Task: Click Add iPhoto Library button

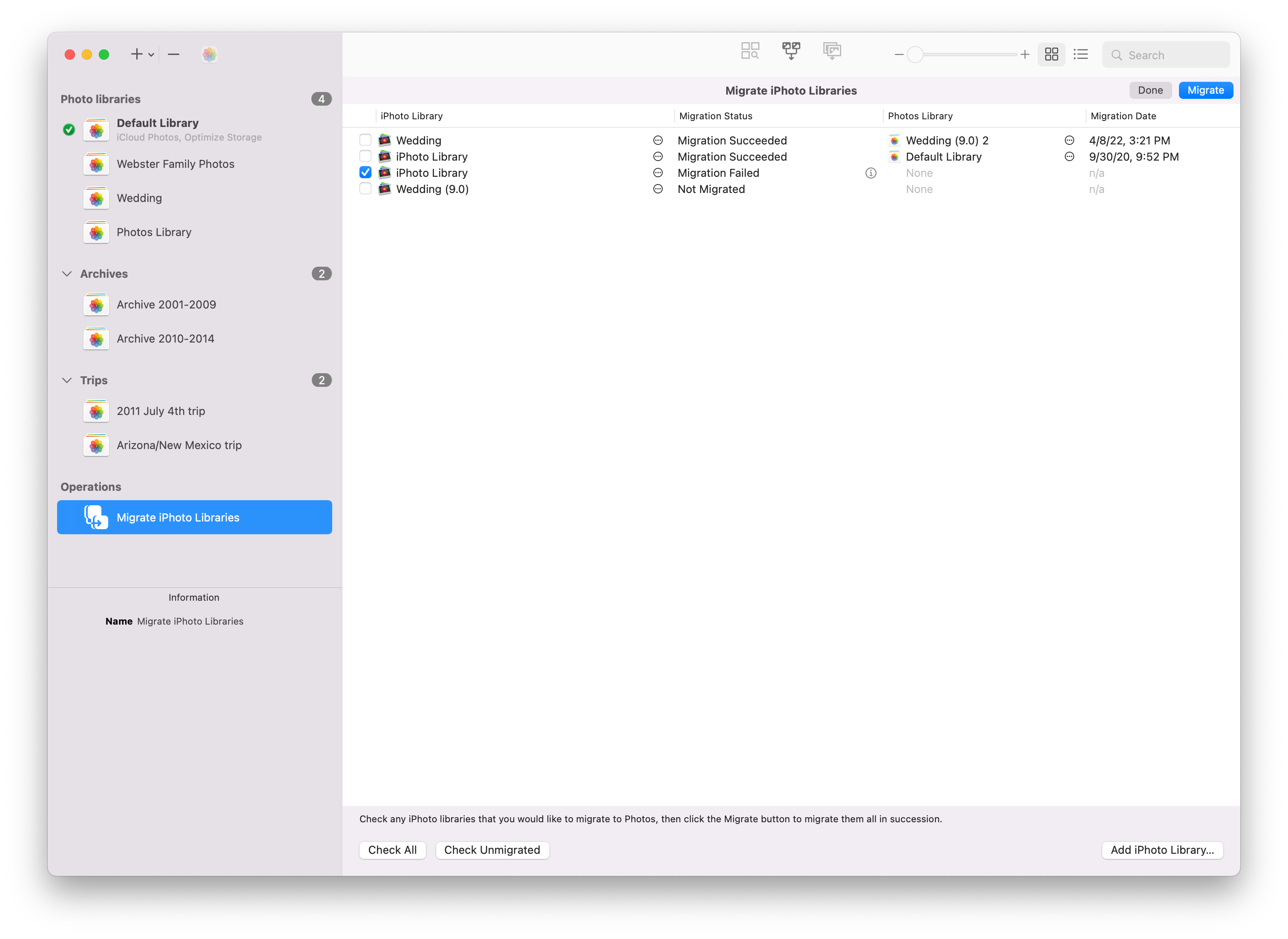Action: tap(1162, 850)
